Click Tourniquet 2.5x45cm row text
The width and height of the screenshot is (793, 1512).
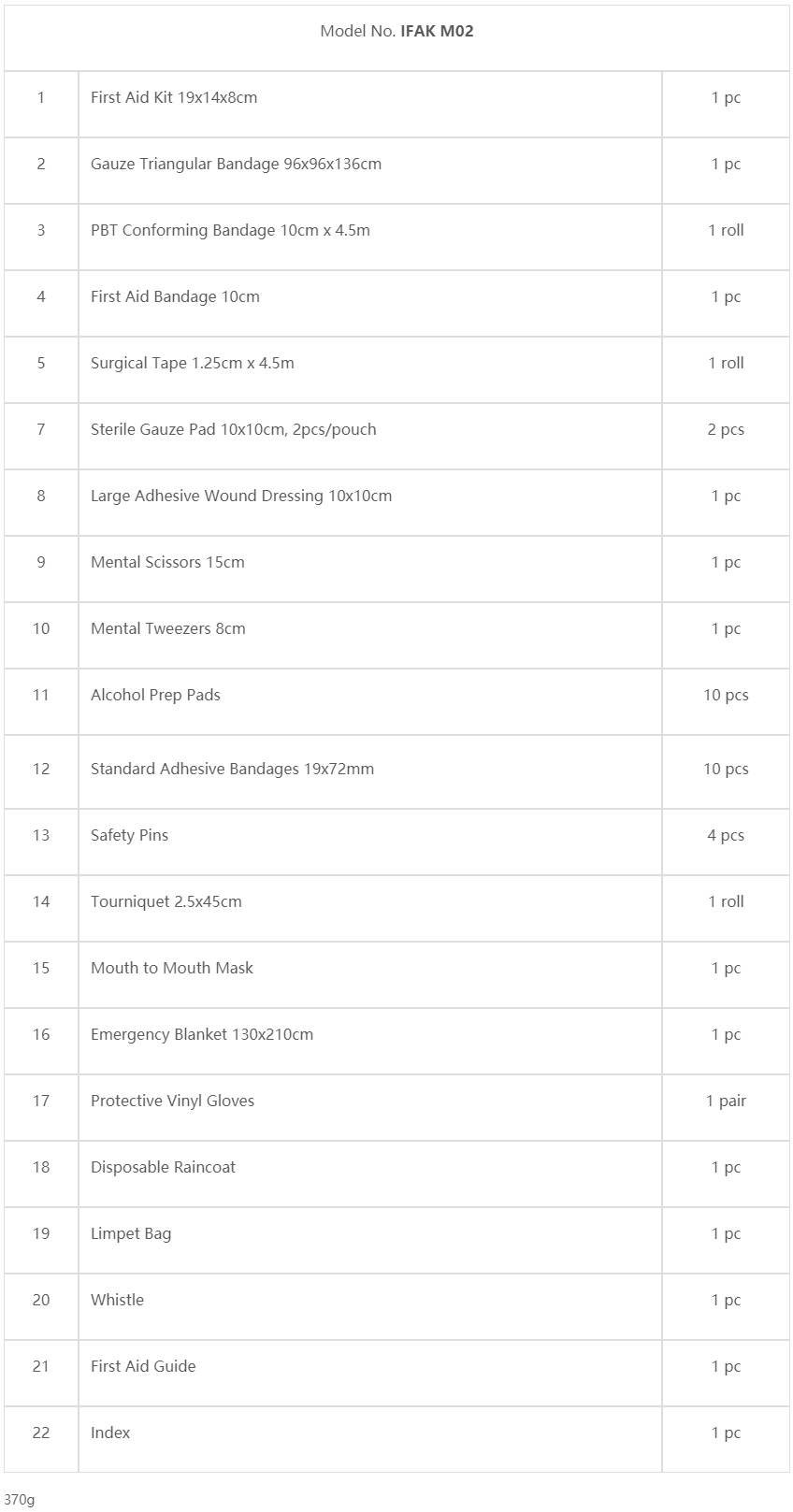point(166,901)
